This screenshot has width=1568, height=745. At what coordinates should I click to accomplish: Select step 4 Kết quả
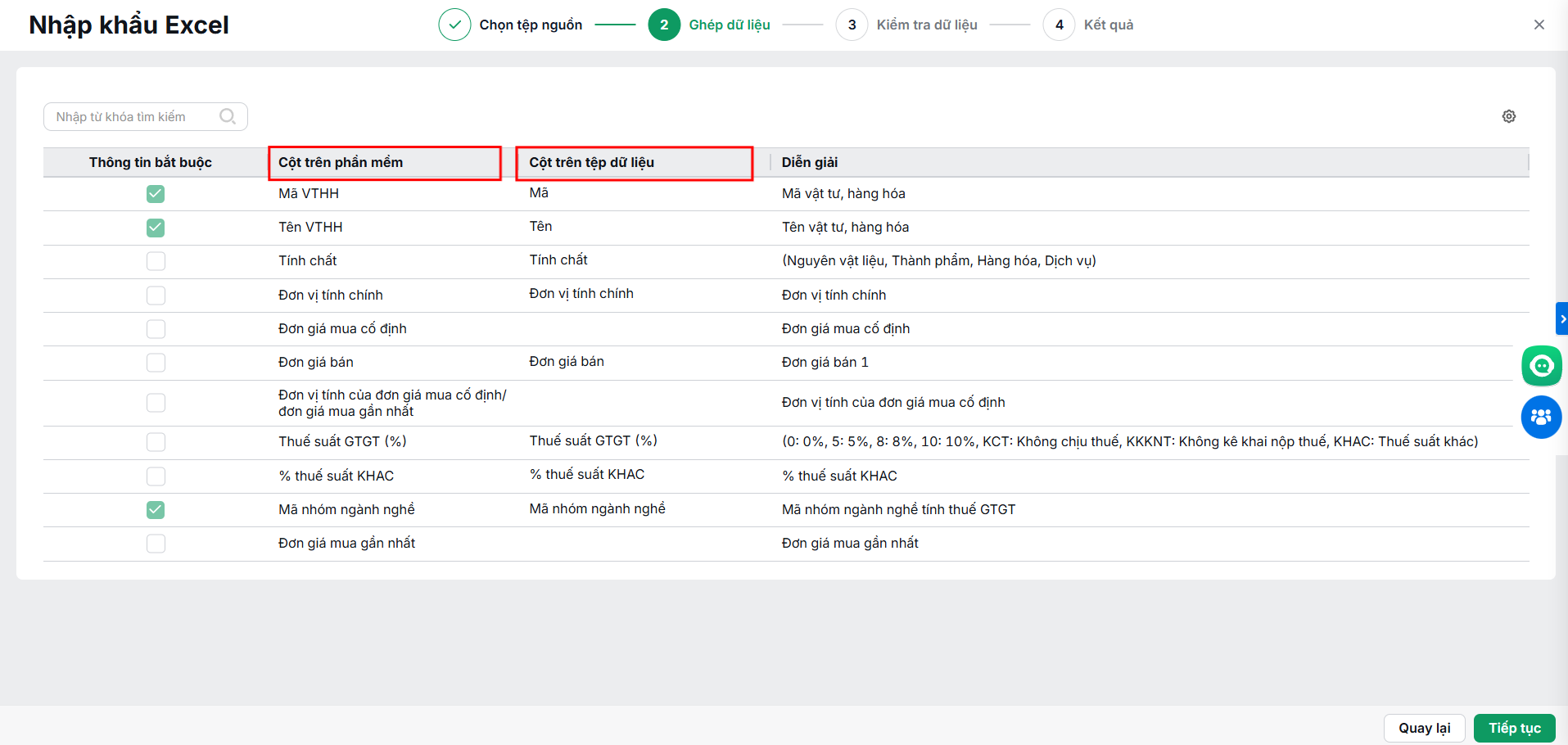(1089, 25)
